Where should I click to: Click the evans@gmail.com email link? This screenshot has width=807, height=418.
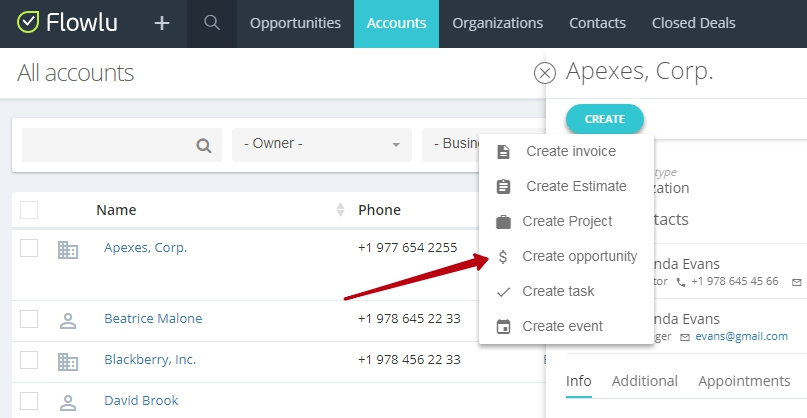click(x=742, y=336)
